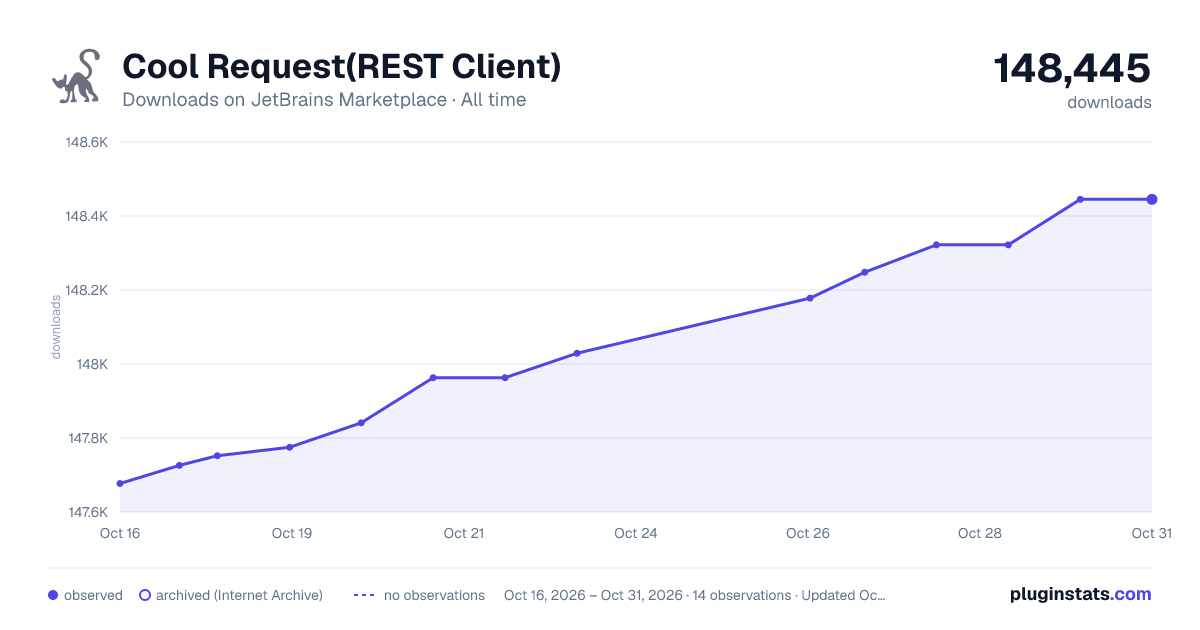This screenshot has width=1200, height=630.
Task: Click the Oct 31 x-axis label
Action: point(1151,533)
